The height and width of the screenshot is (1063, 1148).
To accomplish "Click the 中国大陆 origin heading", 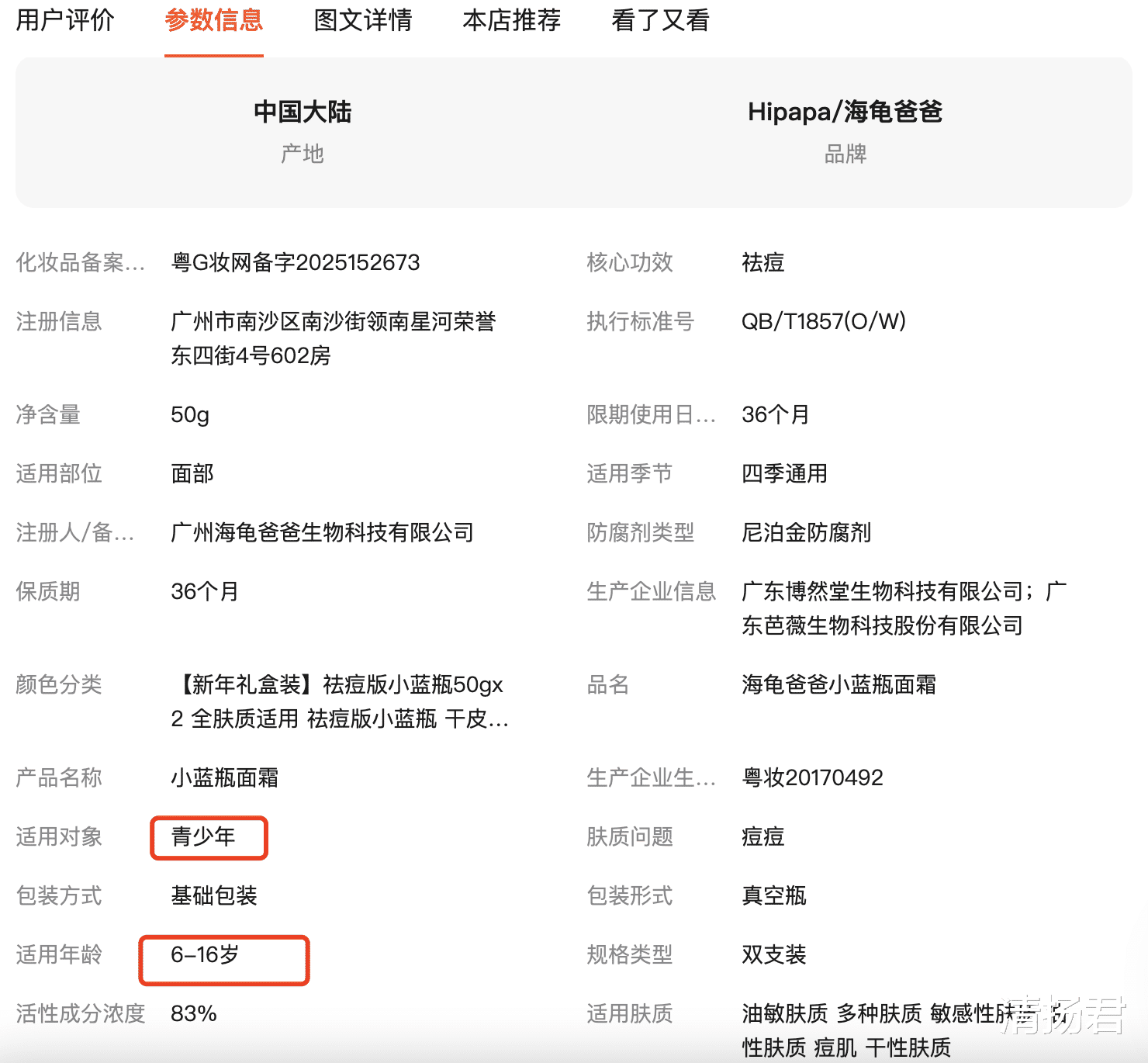I will [303, 112].
